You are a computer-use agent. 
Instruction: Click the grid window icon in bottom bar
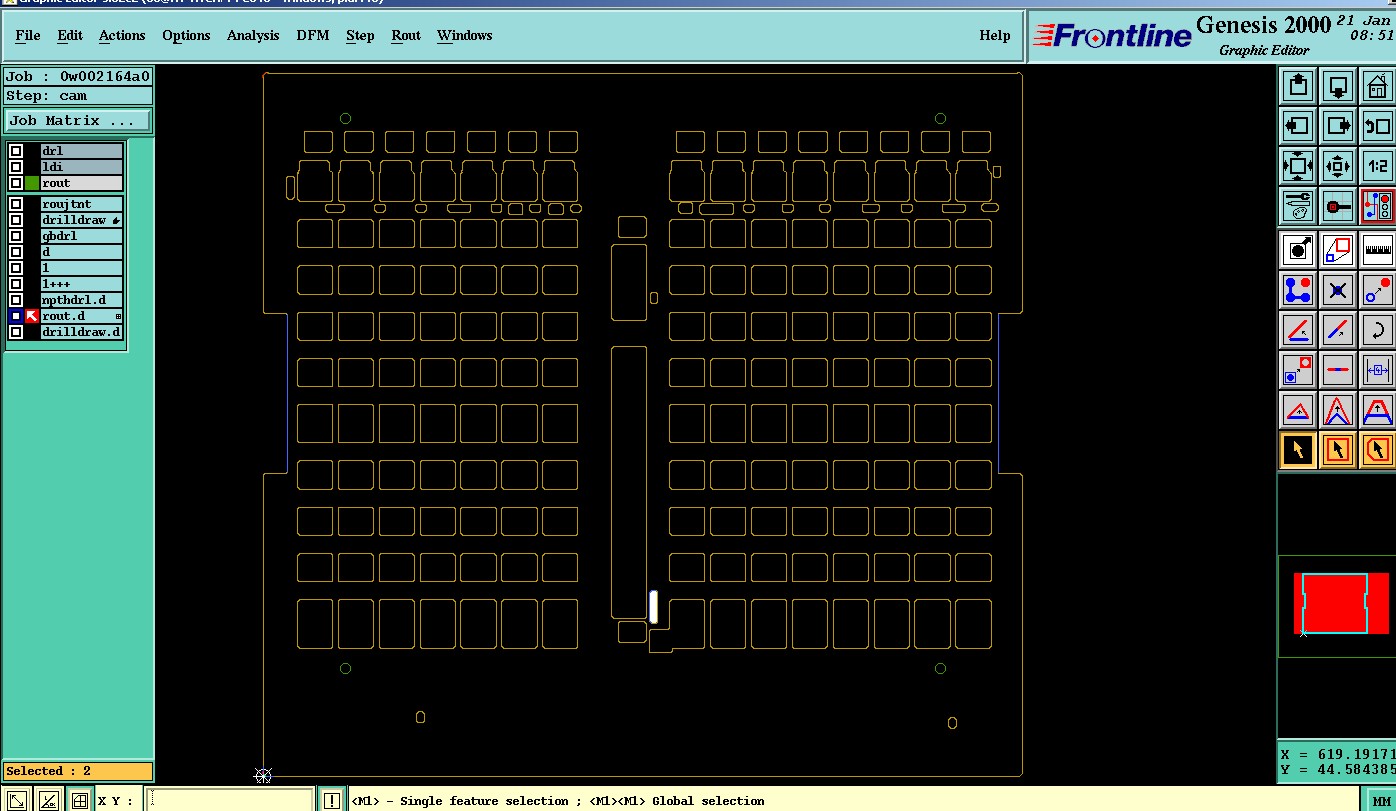pyautogui.click(x=79, y=800)
